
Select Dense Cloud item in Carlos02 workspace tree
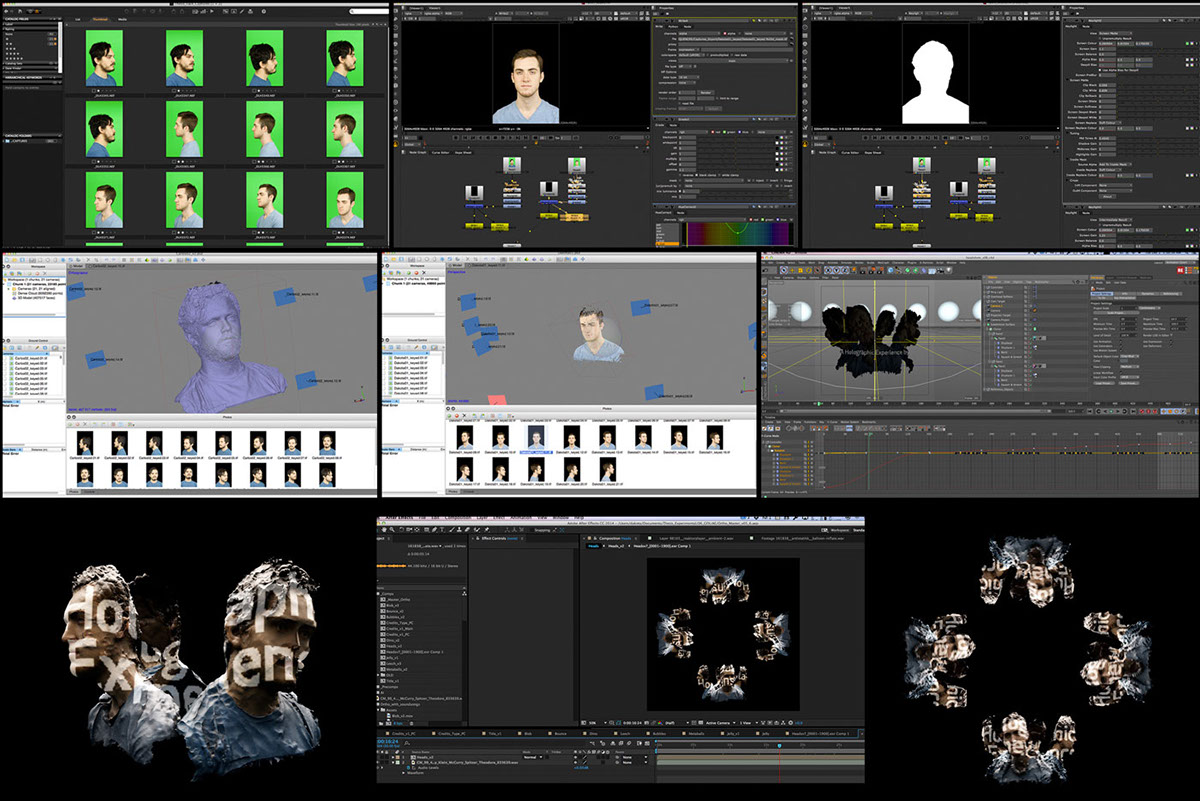click(40, 293)
